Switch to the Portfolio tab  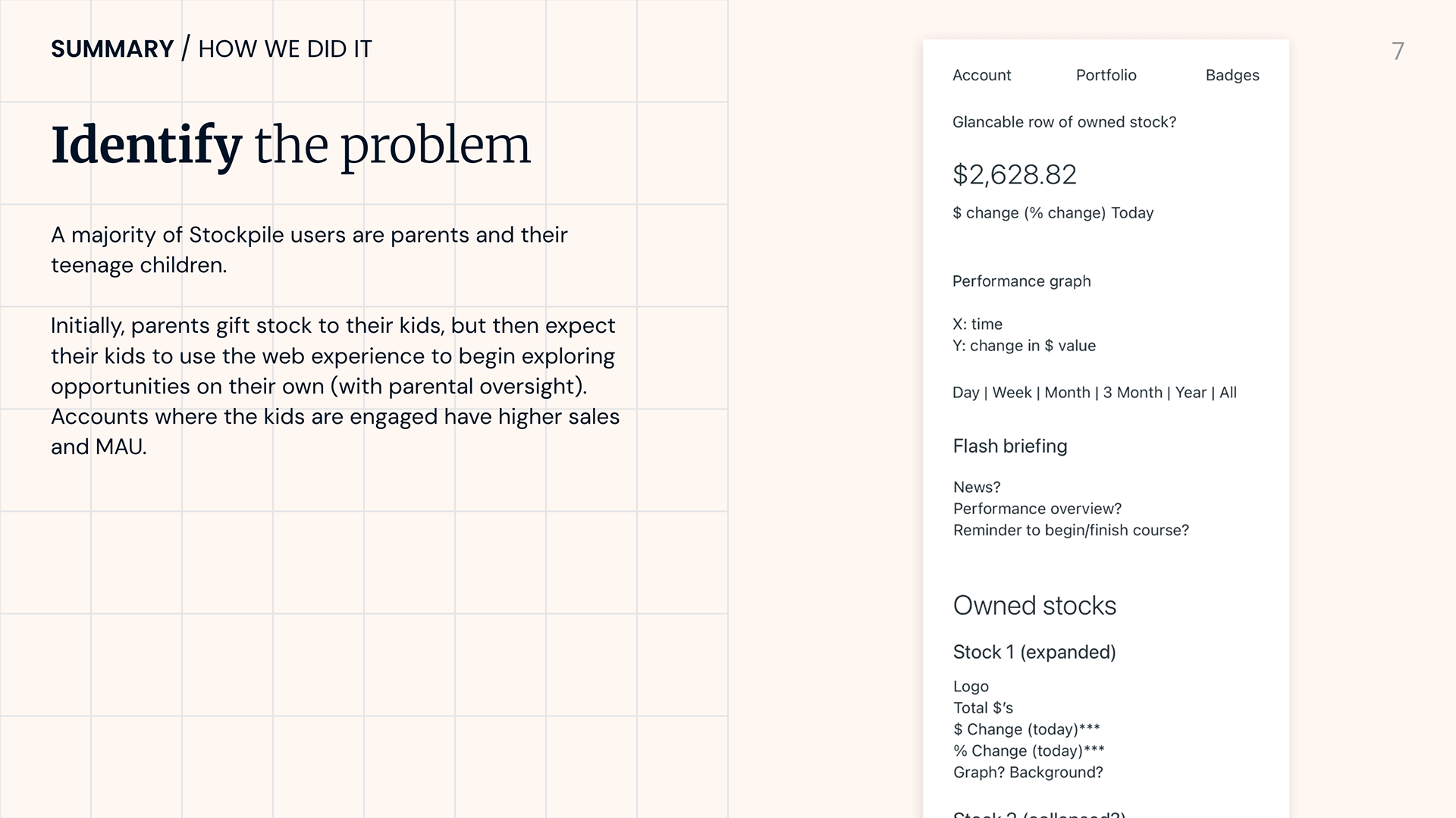pos(1106,75)
